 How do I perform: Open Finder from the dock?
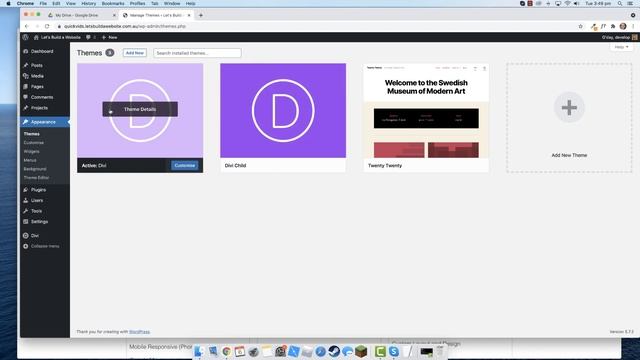(x=199, y=351)
